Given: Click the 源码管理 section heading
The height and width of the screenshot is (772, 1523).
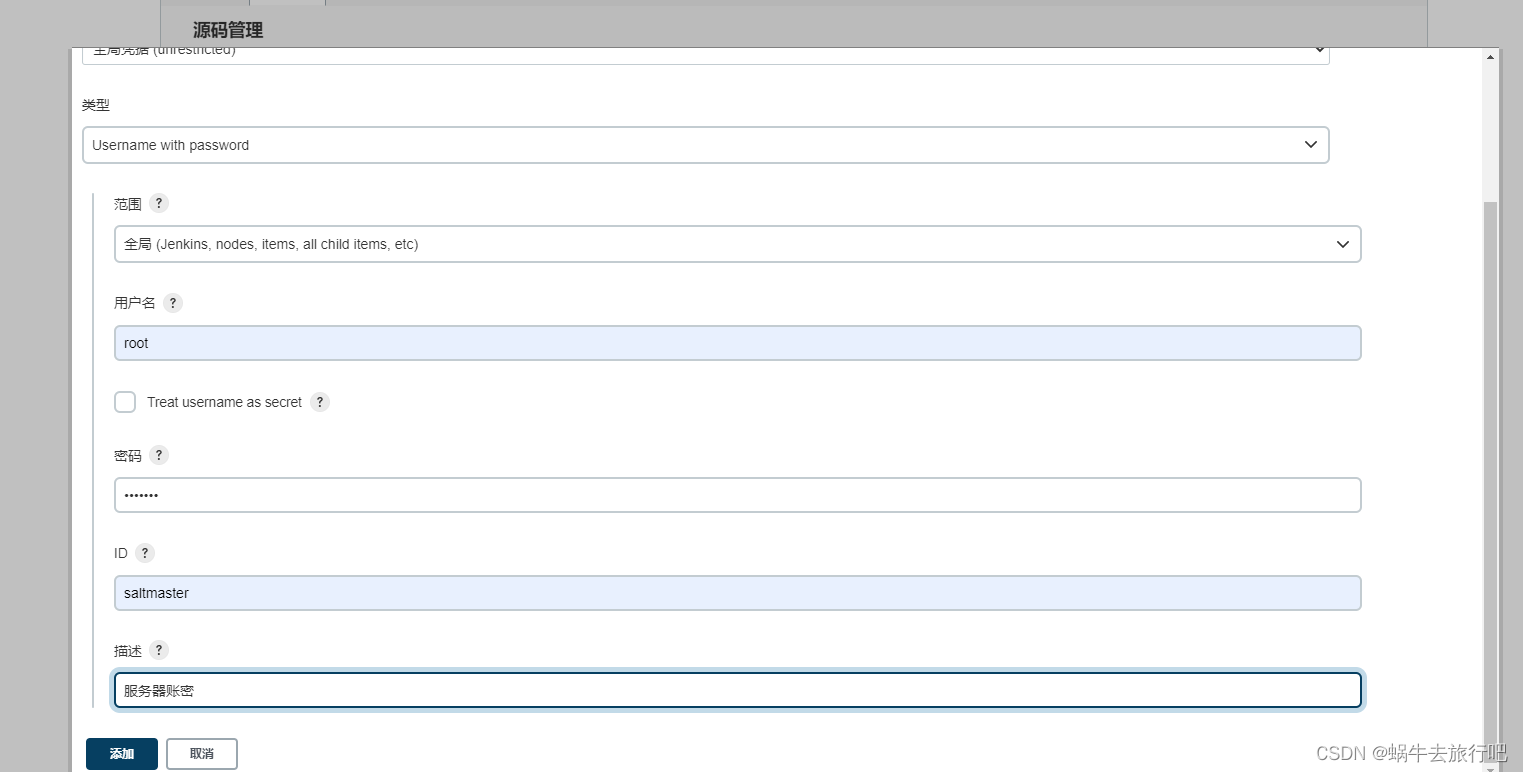Looking at the screenshot, I should point(228,30).
